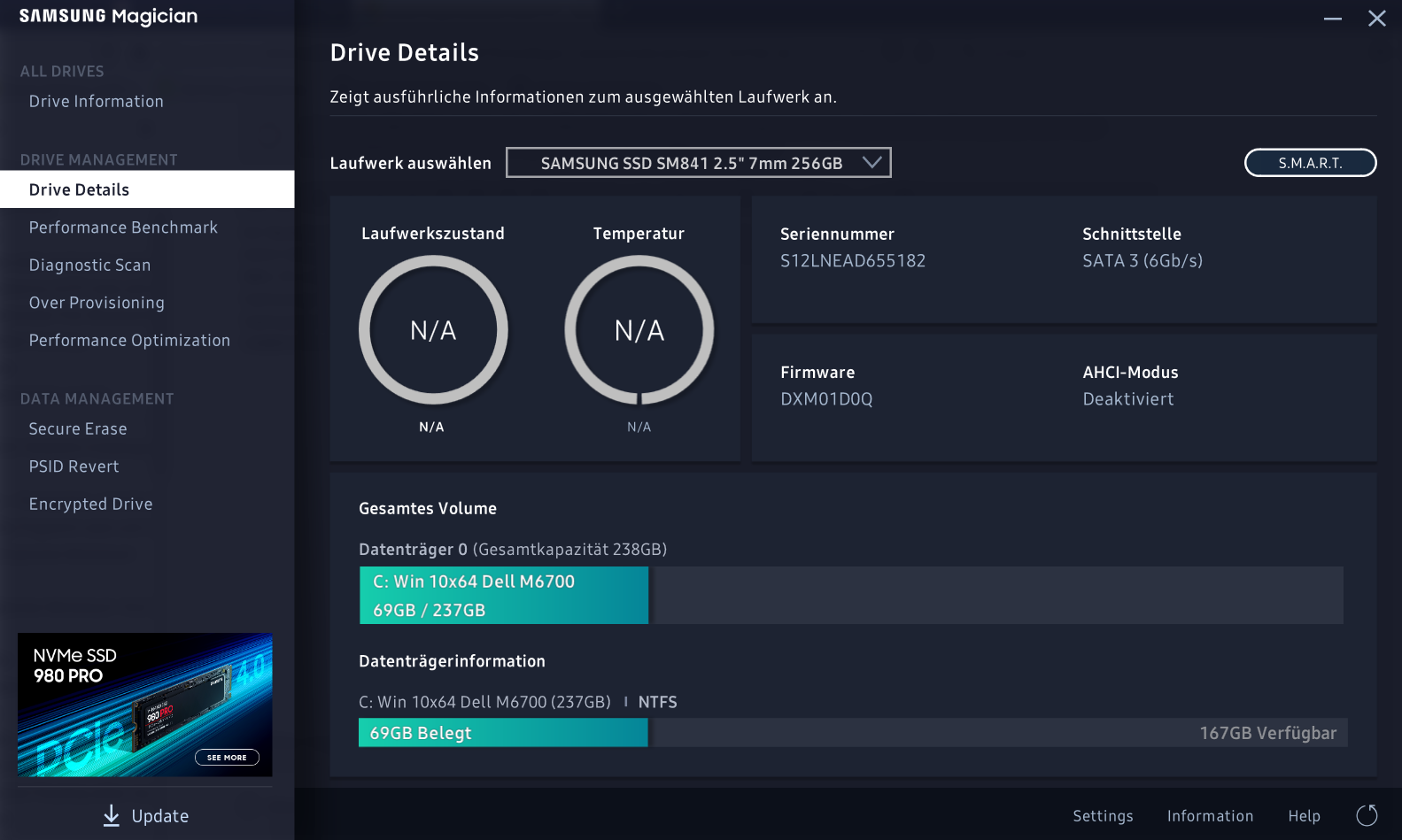Switch to Performance Optimization
Screen dimensions: 1402x840
click(129, 341)
